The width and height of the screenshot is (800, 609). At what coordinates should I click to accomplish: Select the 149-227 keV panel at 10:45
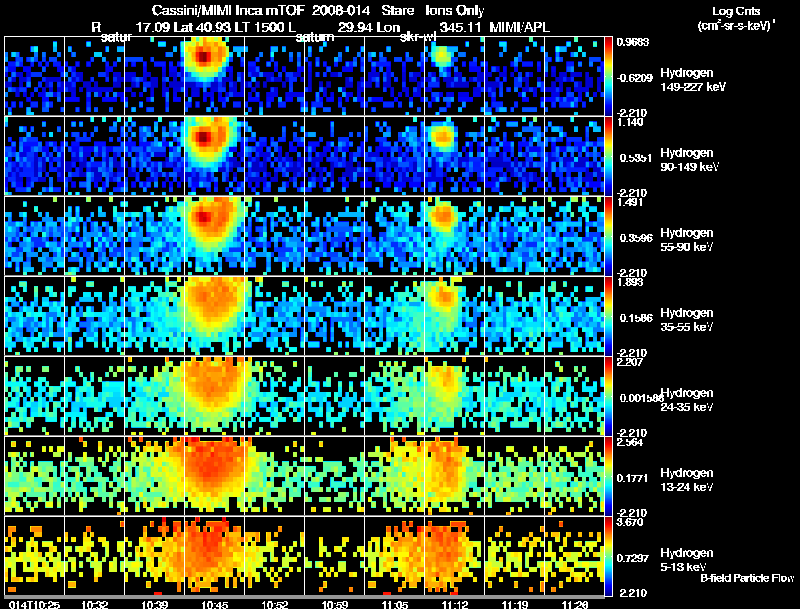click(214, 75)
